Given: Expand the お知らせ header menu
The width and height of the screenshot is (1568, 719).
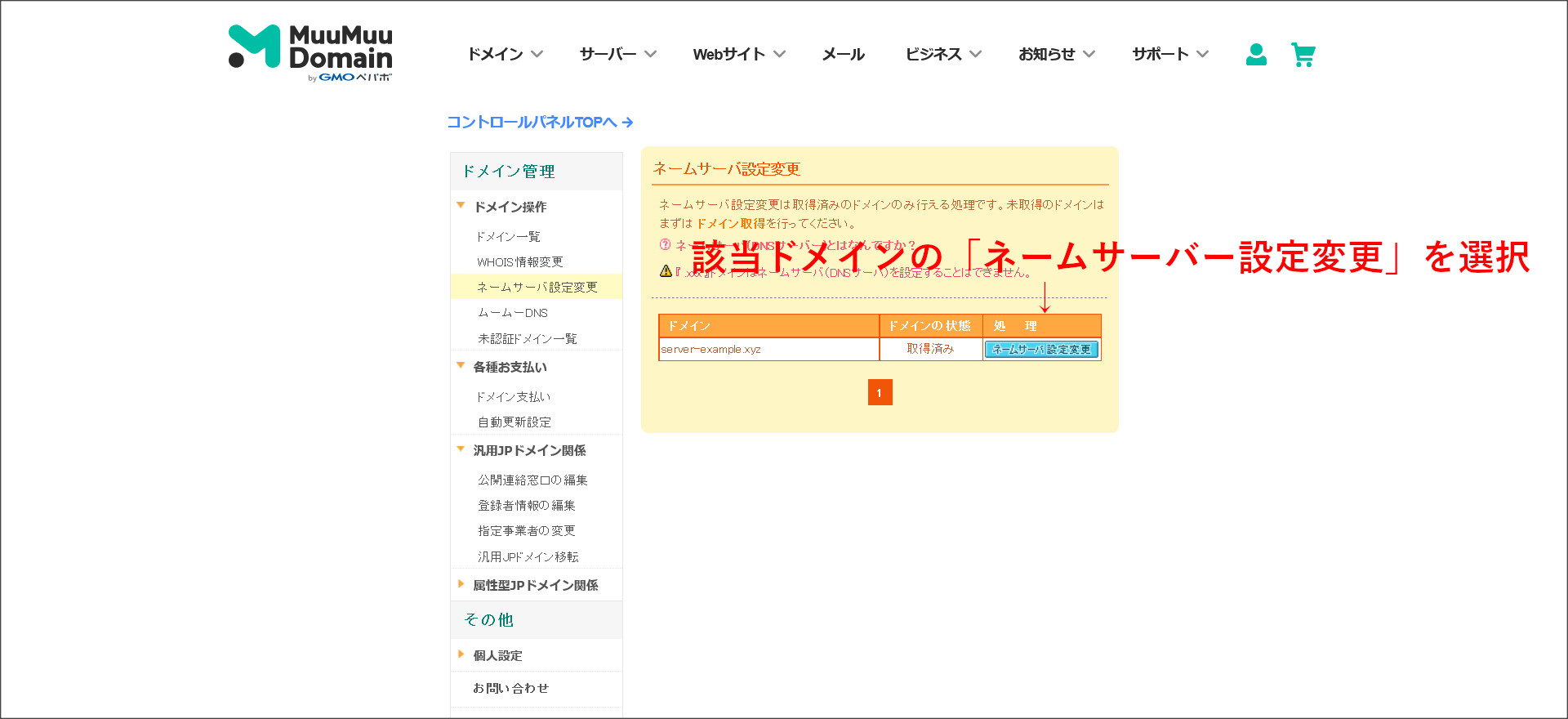Looking at the screenshot, I should [1057, 54].
